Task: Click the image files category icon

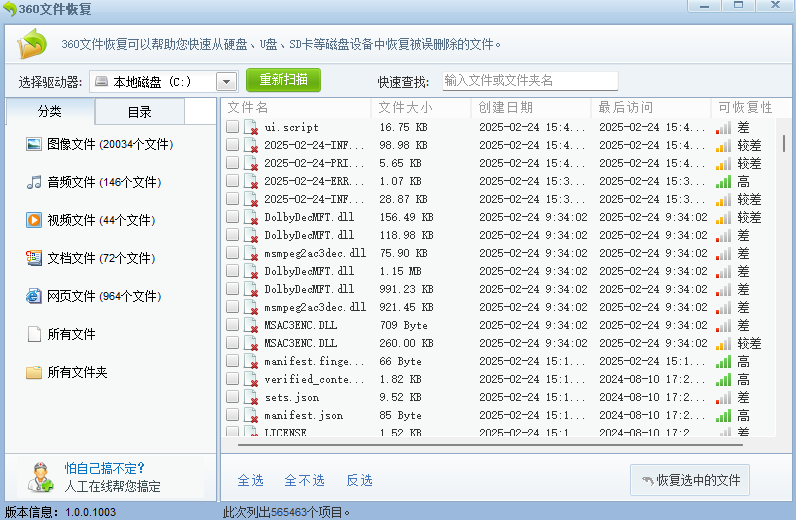Action: point(34,144)
